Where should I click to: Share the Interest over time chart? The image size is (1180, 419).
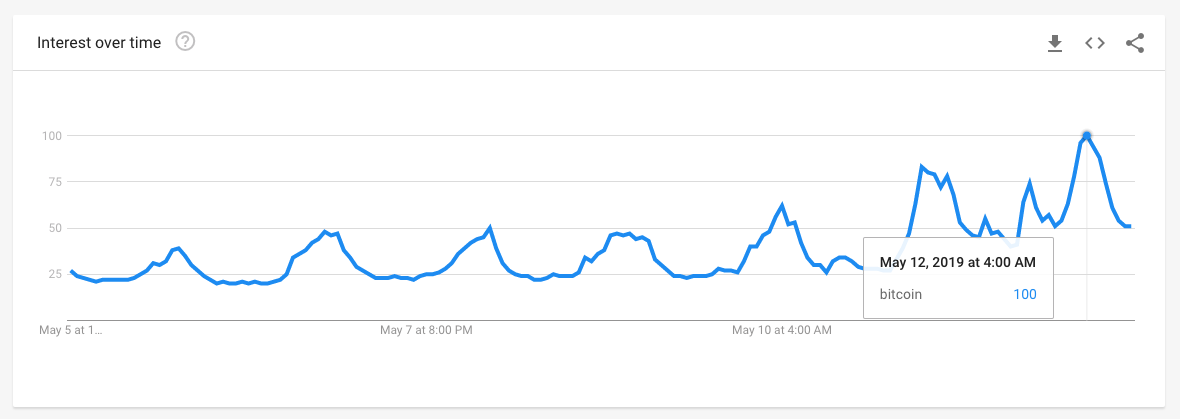(x=1135, y=43)
